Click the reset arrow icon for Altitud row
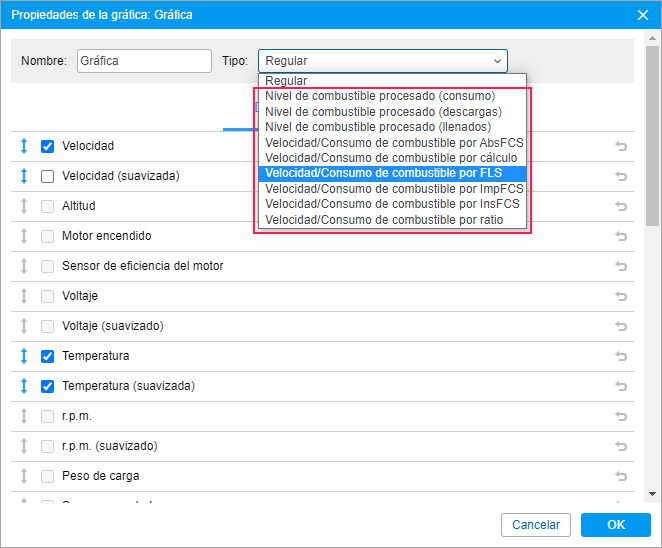Viewport: 662px width, 548px height. click(x=621, y=206)
